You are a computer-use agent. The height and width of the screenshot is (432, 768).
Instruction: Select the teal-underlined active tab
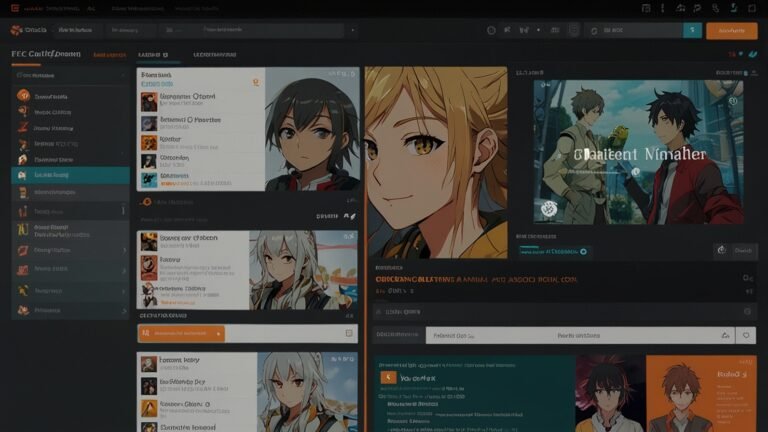pos(153,55)
